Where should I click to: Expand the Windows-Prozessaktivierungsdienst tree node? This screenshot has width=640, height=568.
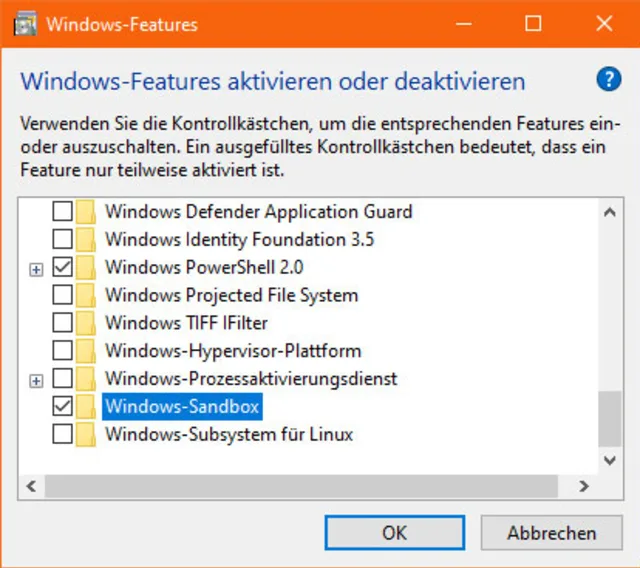pyautogui.click(x=37, y=380)
